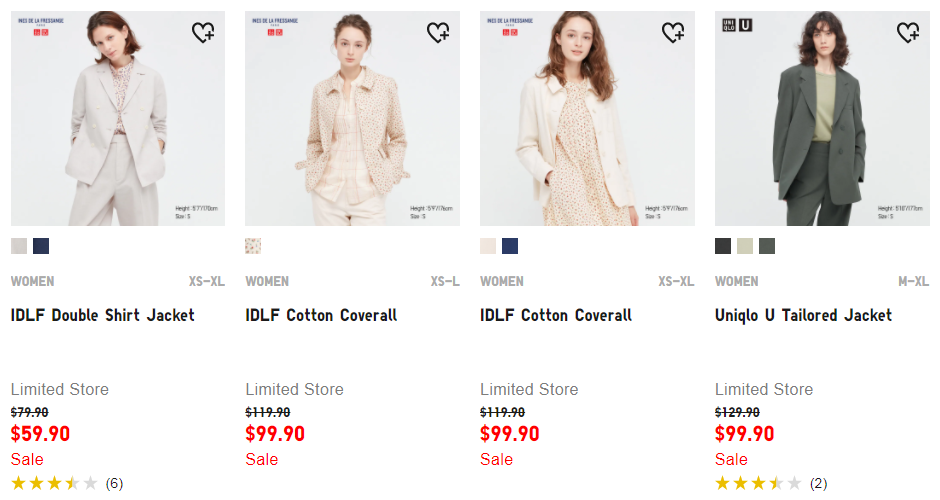
Task: Open IDLF Double Shirt Jacket product image
Action: tap(118, 118)
